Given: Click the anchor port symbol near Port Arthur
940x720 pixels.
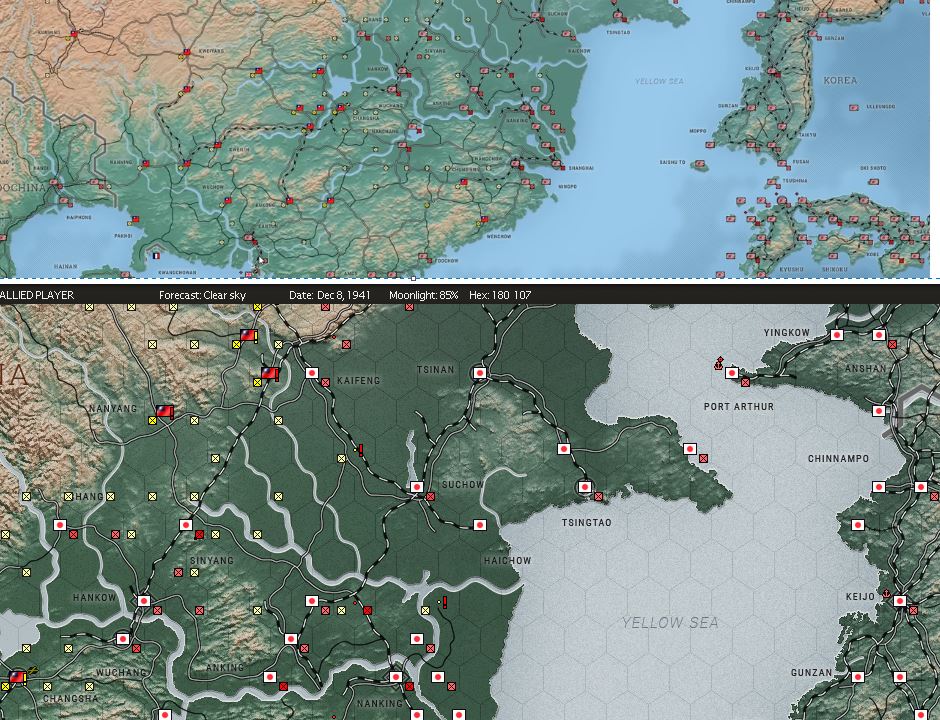Looking at the screenshot, I should tap(718, 365).
